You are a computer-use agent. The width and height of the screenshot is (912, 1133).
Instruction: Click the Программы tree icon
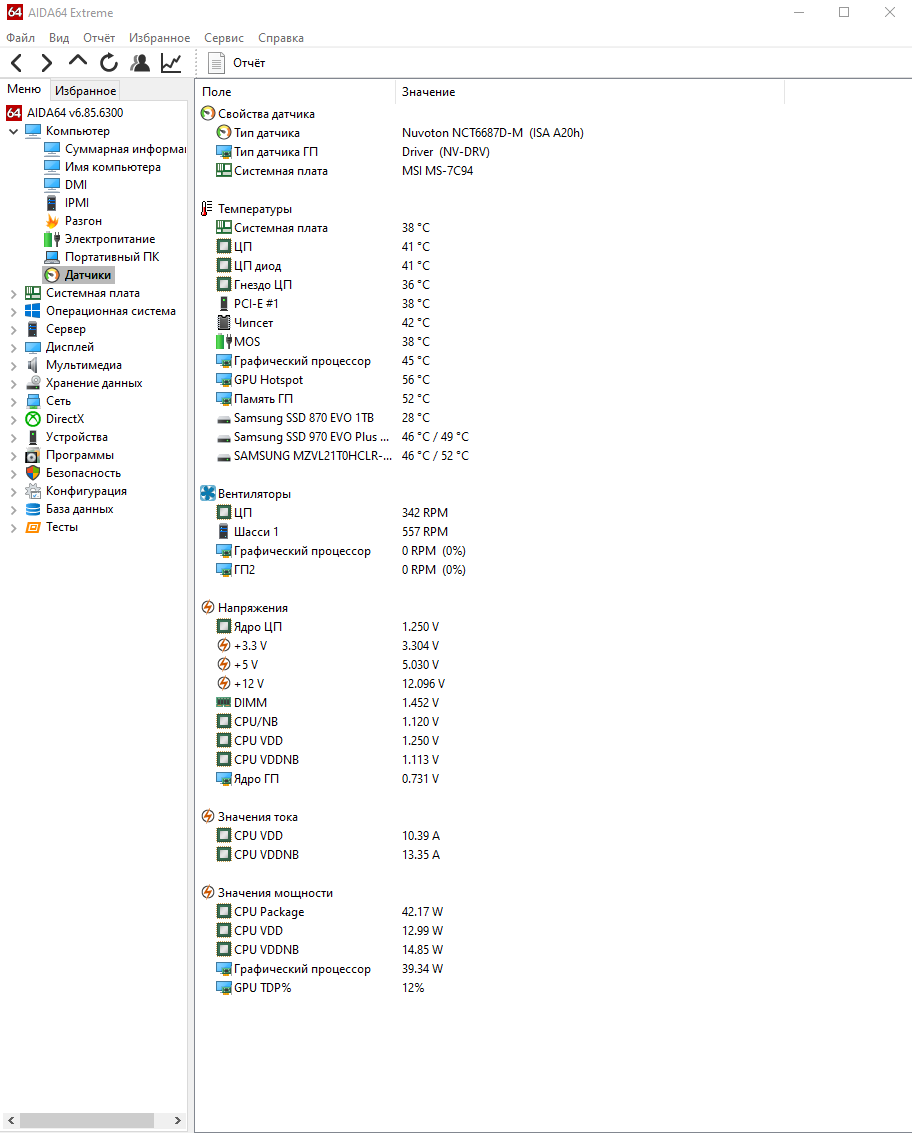33,455
